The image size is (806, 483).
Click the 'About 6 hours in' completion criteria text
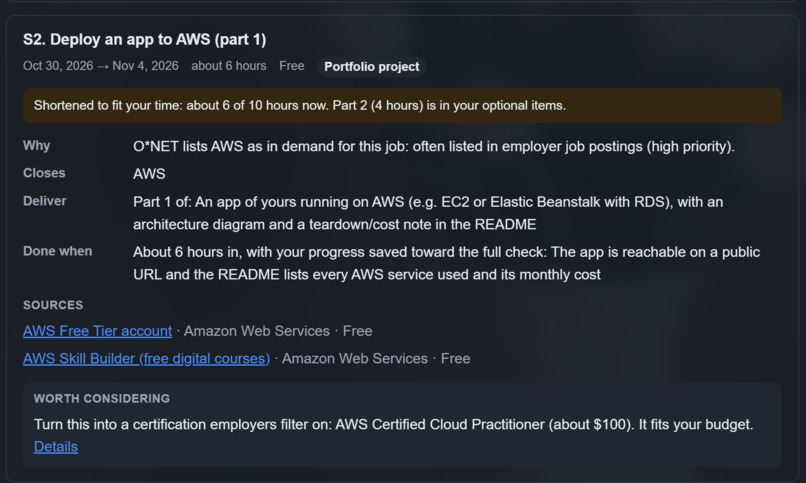447,263
